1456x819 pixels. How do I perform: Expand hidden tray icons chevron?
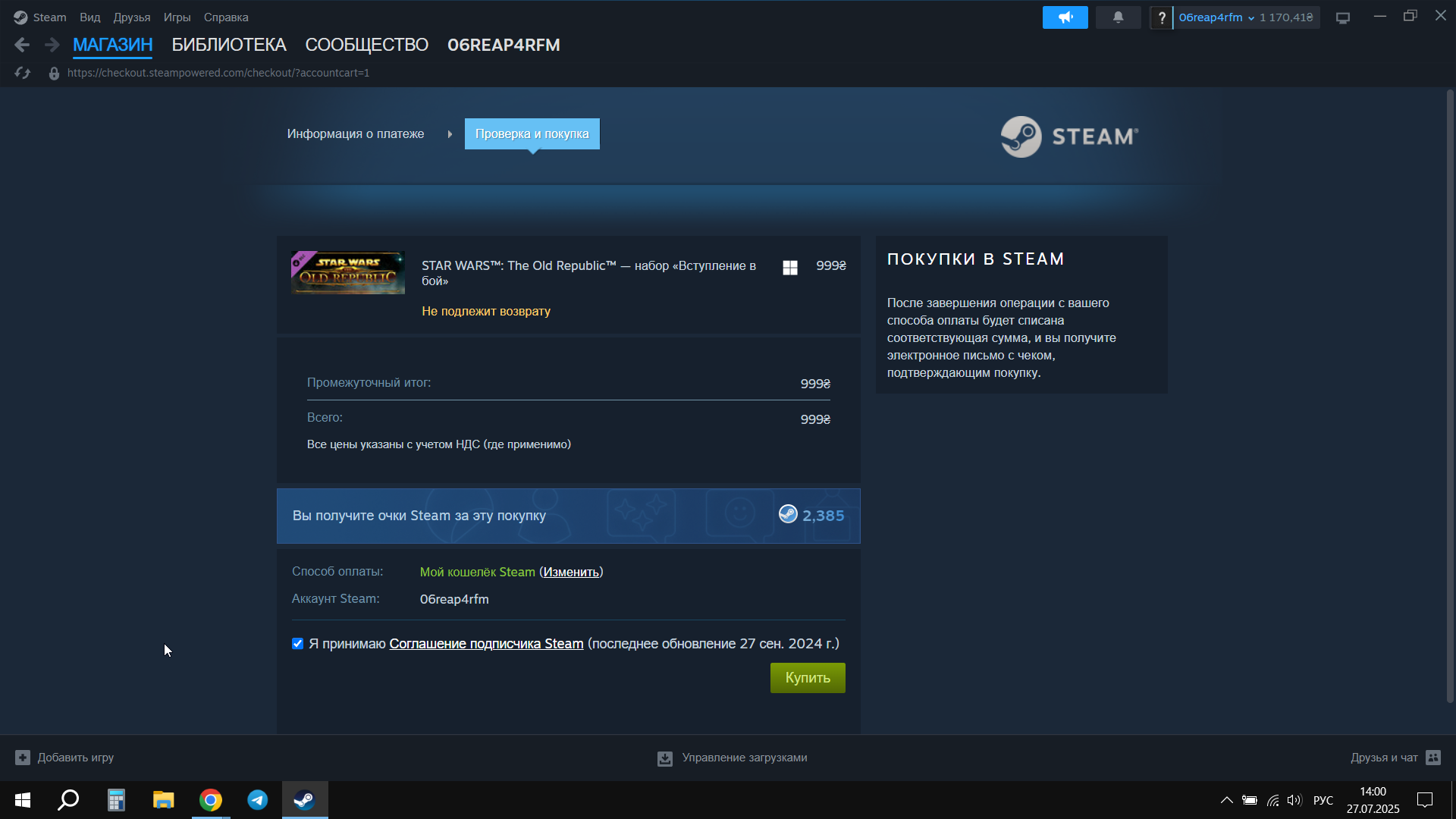1226,800
